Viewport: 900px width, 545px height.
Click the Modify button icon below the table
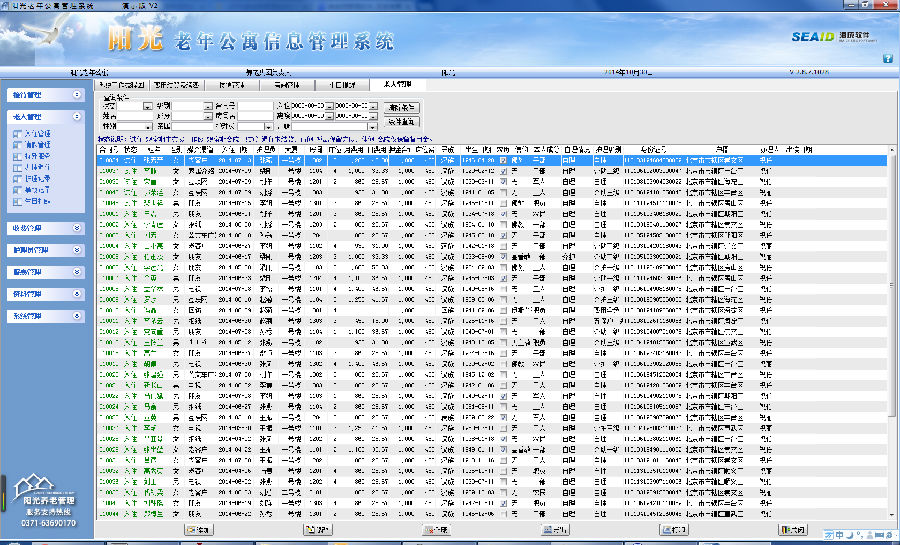point(311,529)
